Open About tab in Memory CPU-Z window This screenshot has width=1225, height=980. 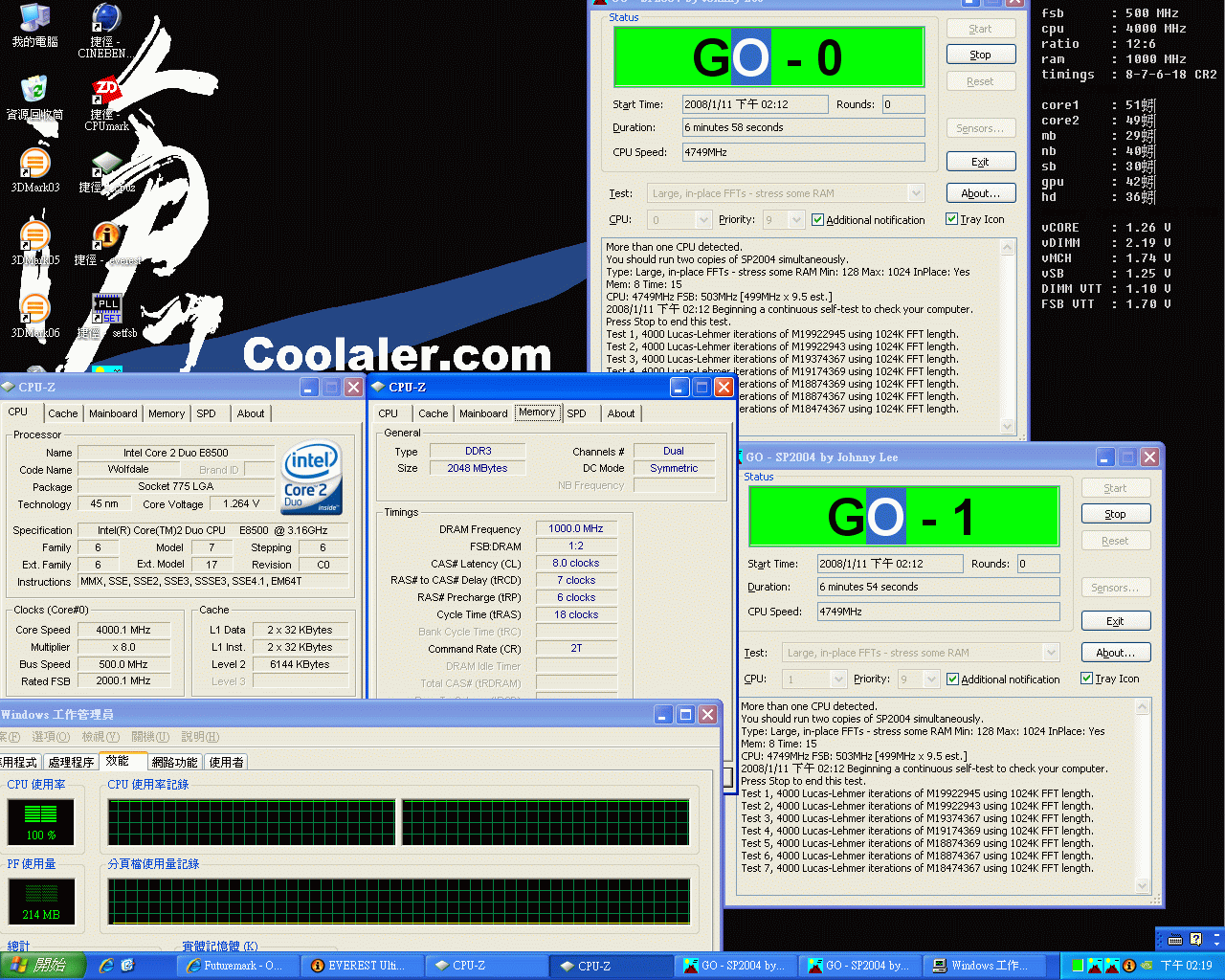point(621,413)
